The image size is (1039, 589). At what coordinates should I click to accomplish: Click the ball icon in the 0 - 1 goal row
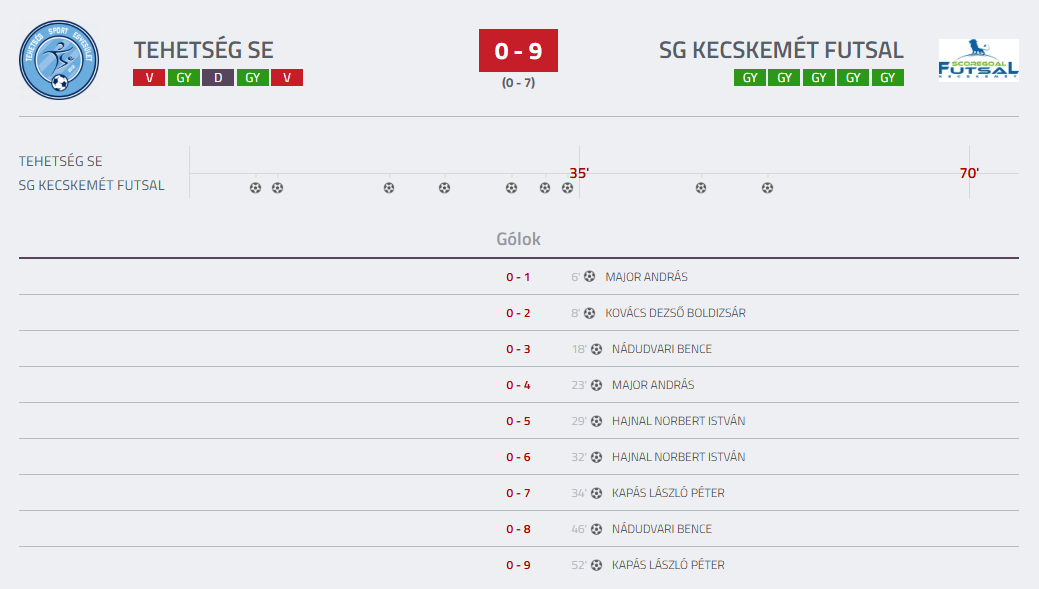click(x=589, y=277)
